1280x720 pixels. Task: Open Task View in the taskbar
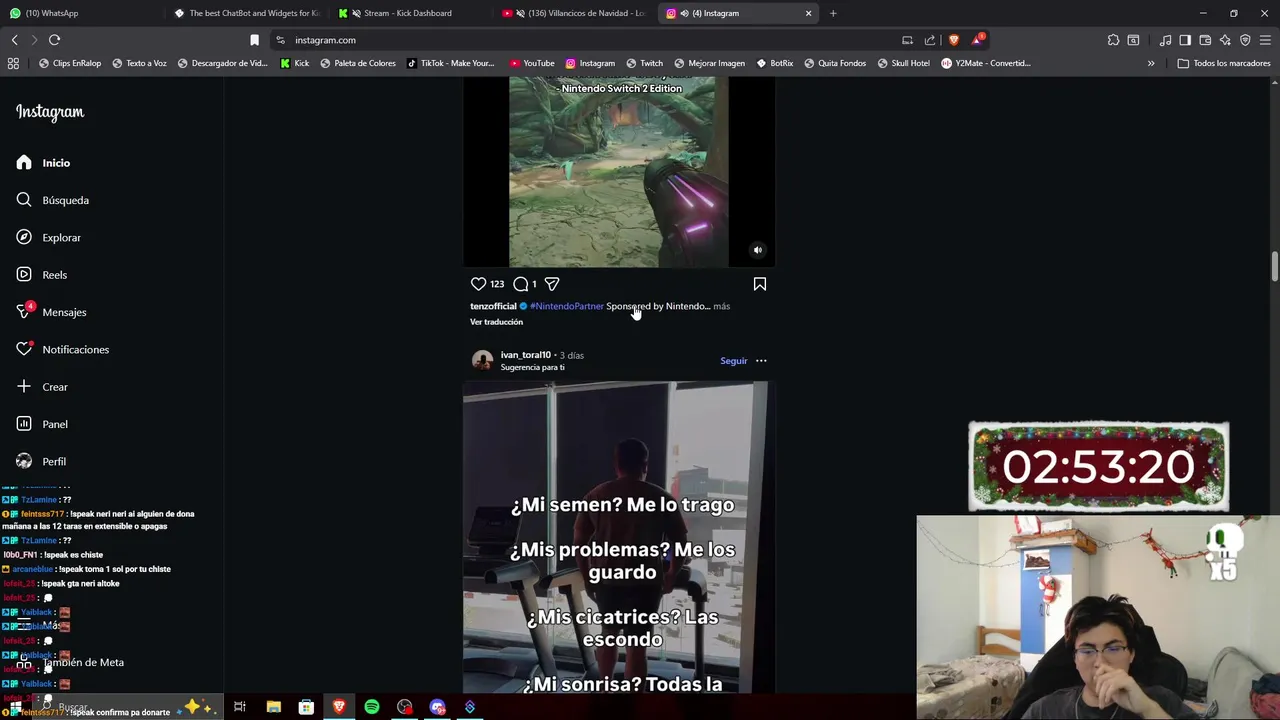tap(240, 707)
